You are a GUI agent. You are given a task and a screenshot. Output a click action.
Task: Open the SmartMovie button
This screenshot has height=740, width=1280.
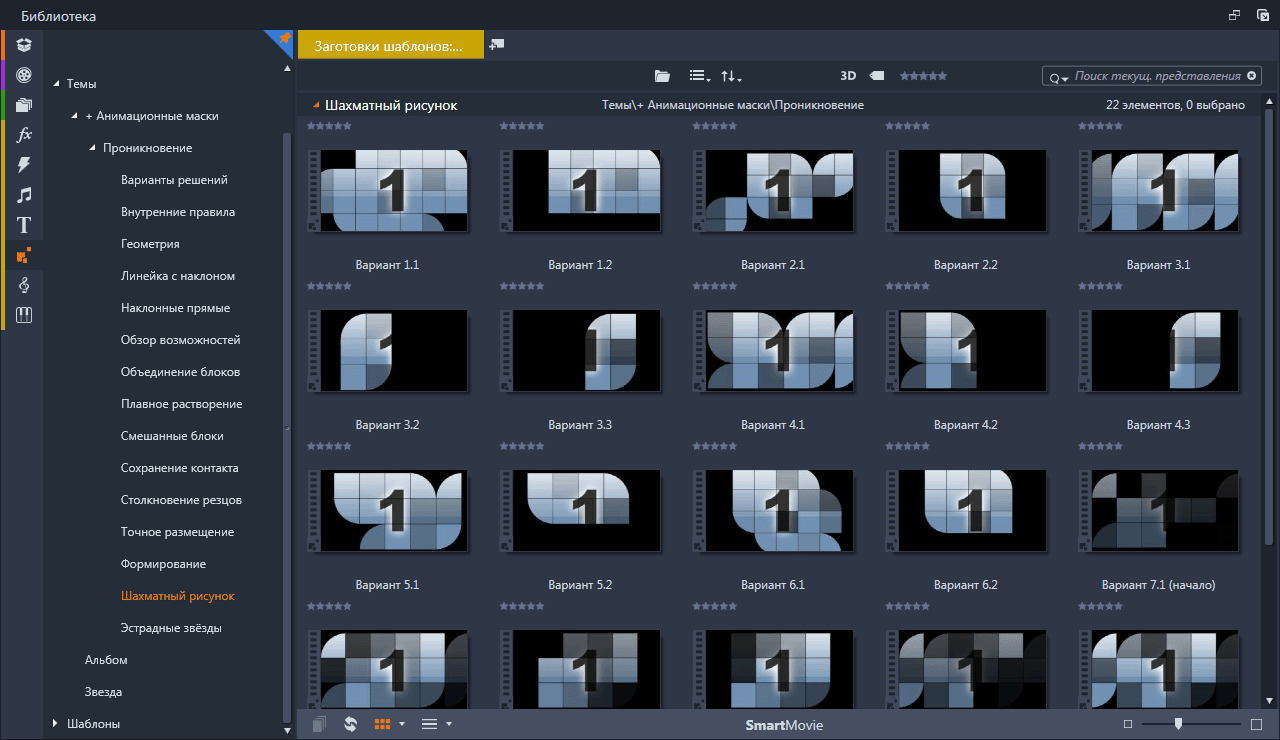(x=784, y=725)
